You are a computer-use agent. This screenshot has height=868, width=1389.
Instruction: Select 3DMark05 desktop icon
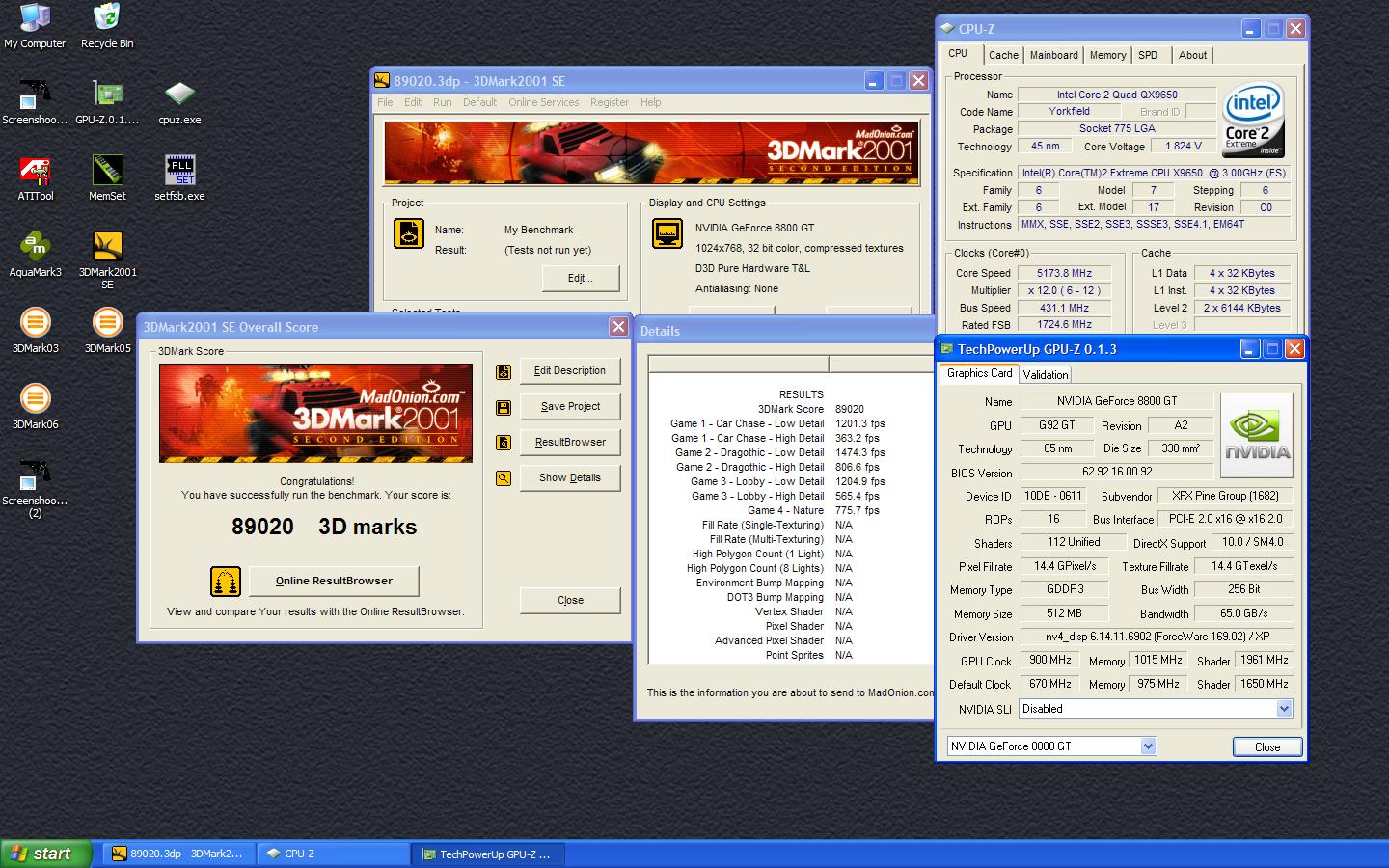pos(107,331)
